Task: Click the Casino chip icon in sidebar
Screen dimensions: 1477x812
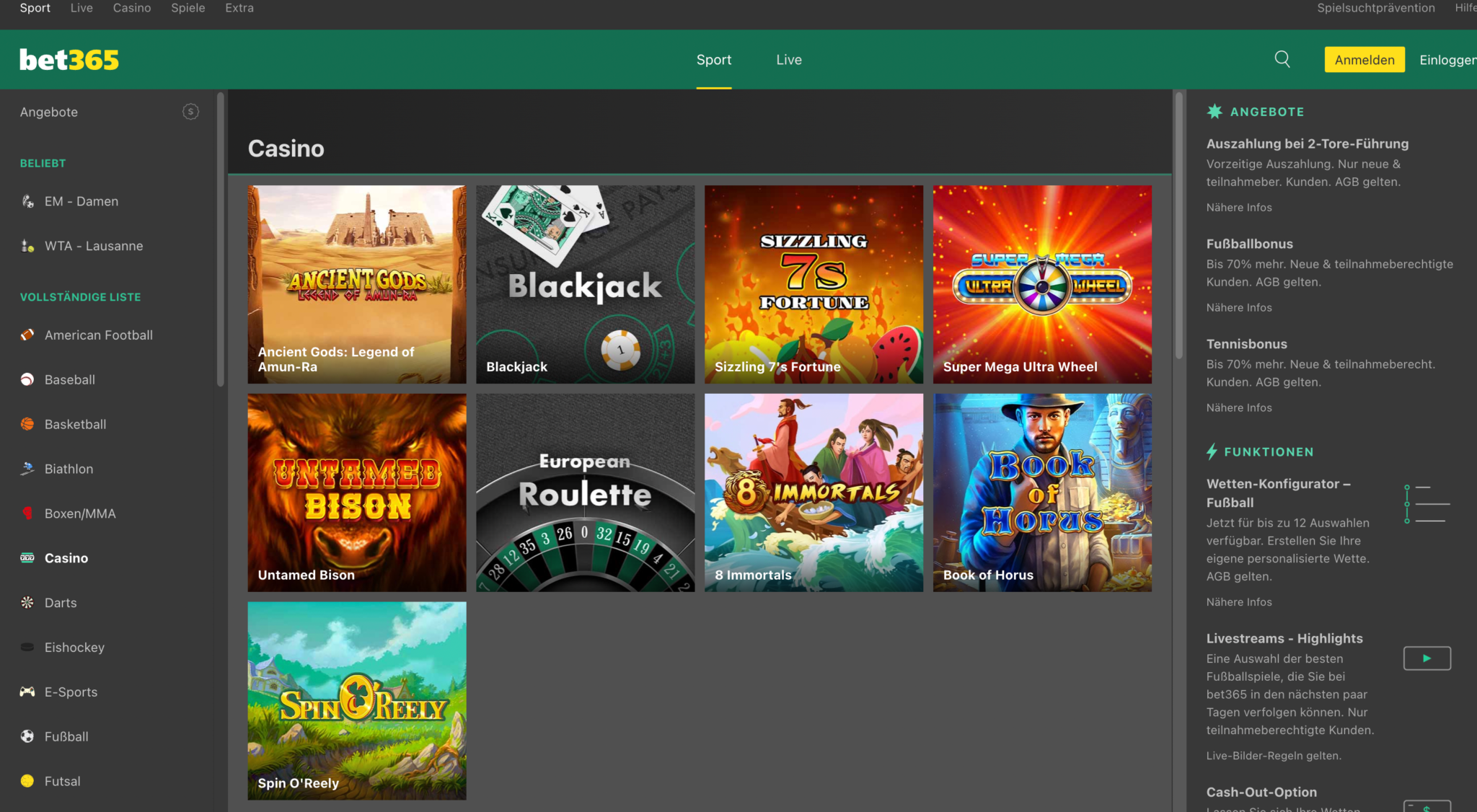Action: pyautogui.click(x=27, y=557)
